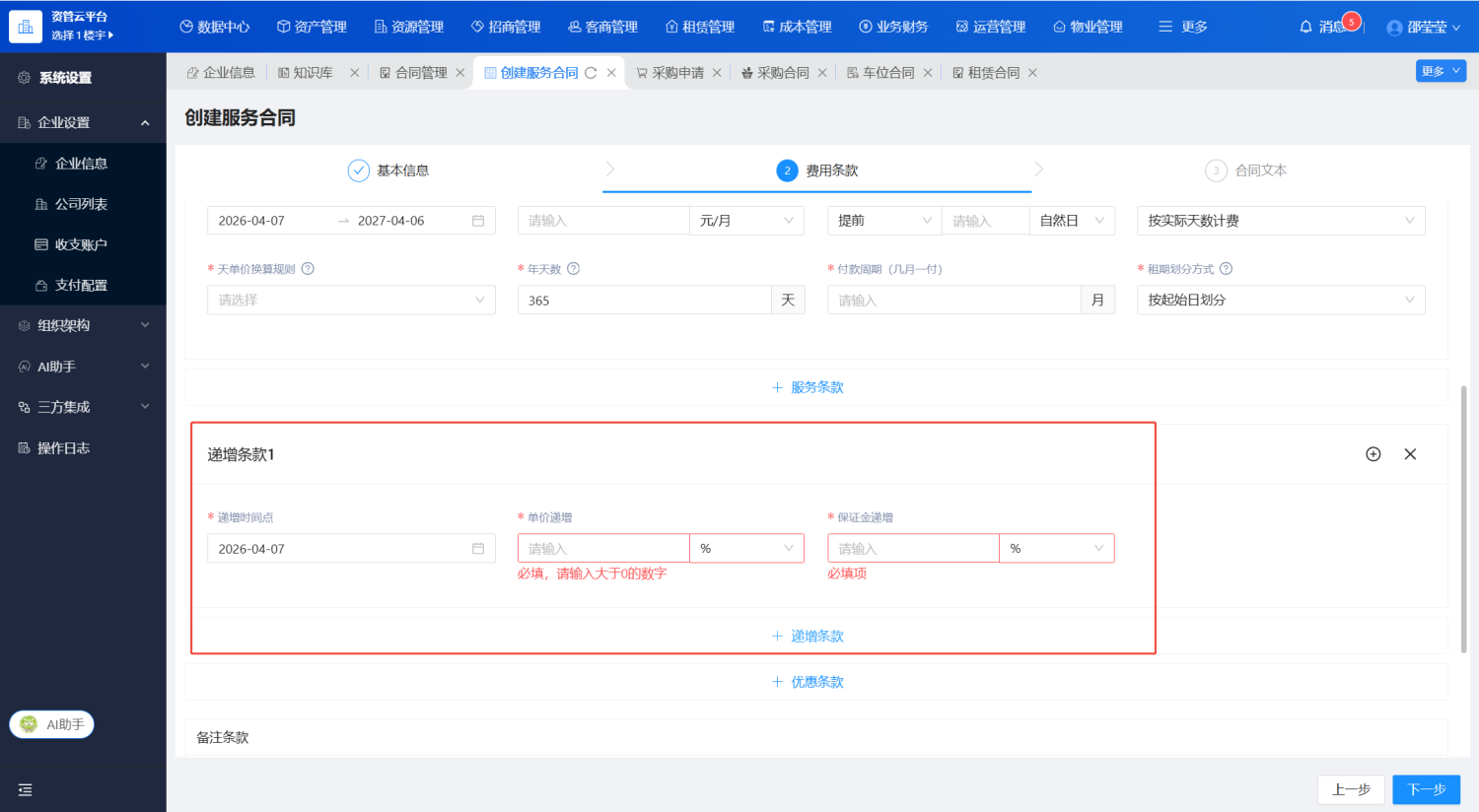The width and height of the screenshot is (1479, 812).
Task: Collapse the sidebar using the bottom menu icon
Action: point(26,789)
